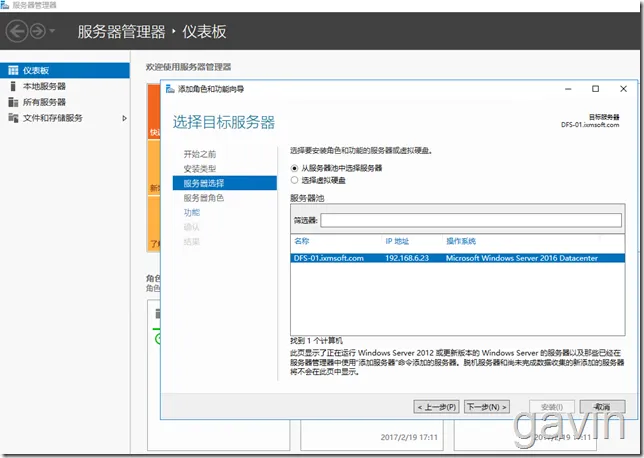Minimize the 添加角色和功能向导 window

click(568, 89)
